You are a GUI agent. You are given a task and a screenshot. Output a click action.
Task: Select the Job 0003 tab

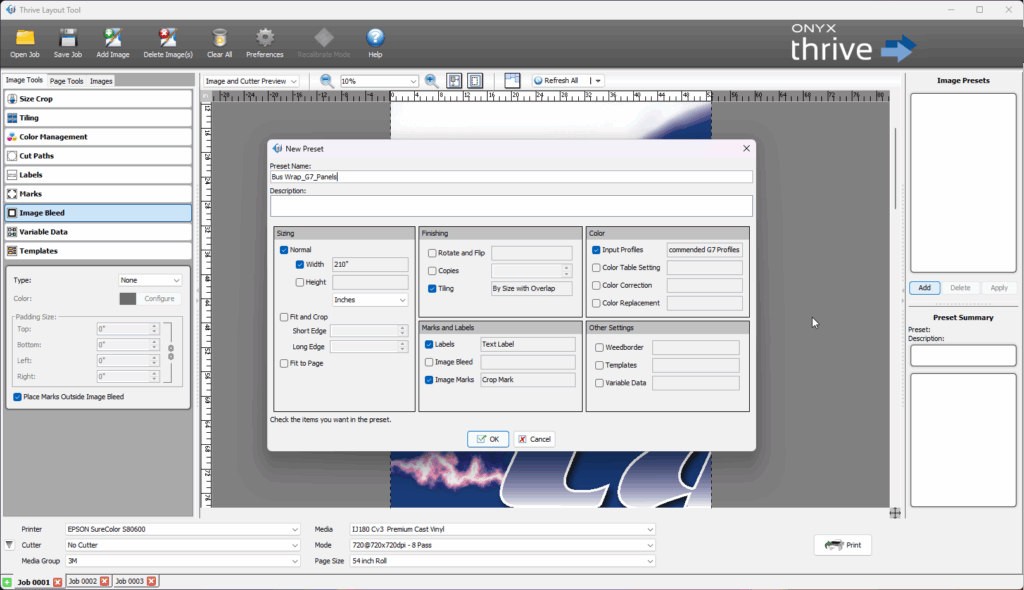130,579
